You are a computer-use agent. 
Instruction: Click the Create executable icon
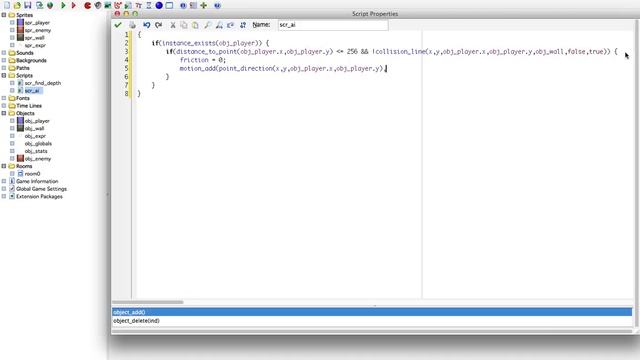click(x=39, y=5)
